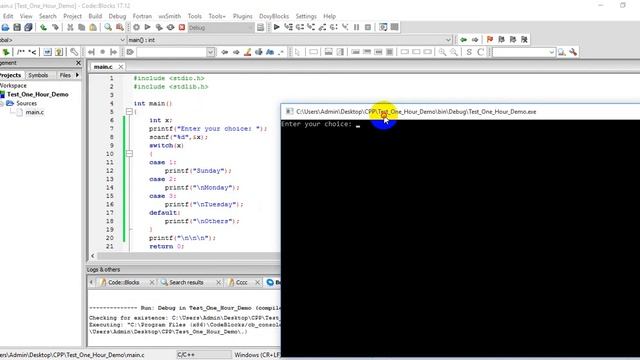Open the Debug menu
The height and width of the screenshot is (360, 640).
point(117,16)
